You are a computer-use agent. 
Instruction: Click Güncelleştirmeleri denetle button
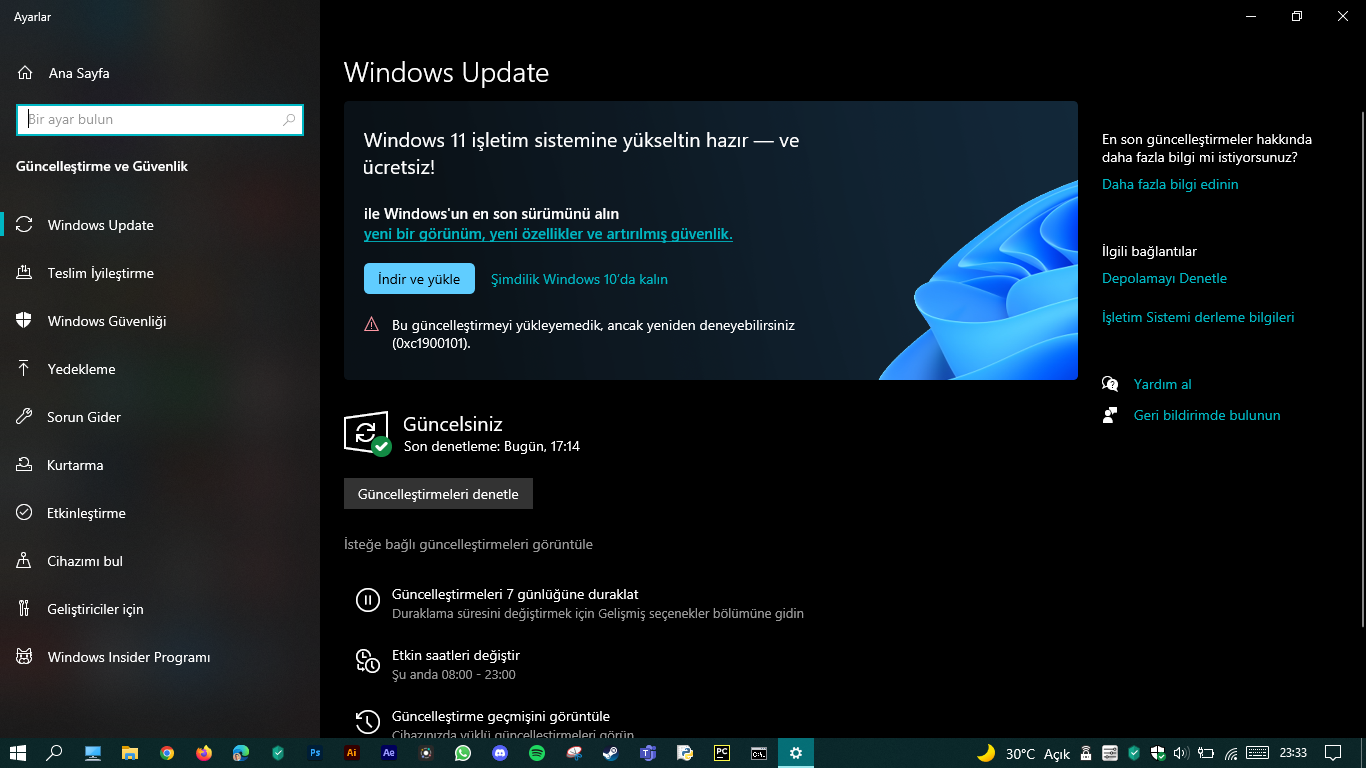(438, 494)
